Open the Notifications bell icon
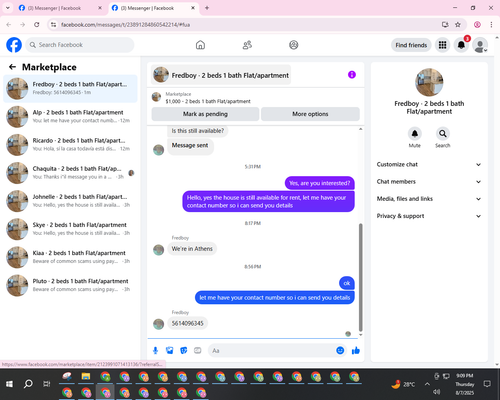The width and height of the screenshot is (500, 400). tap(461, 45)
